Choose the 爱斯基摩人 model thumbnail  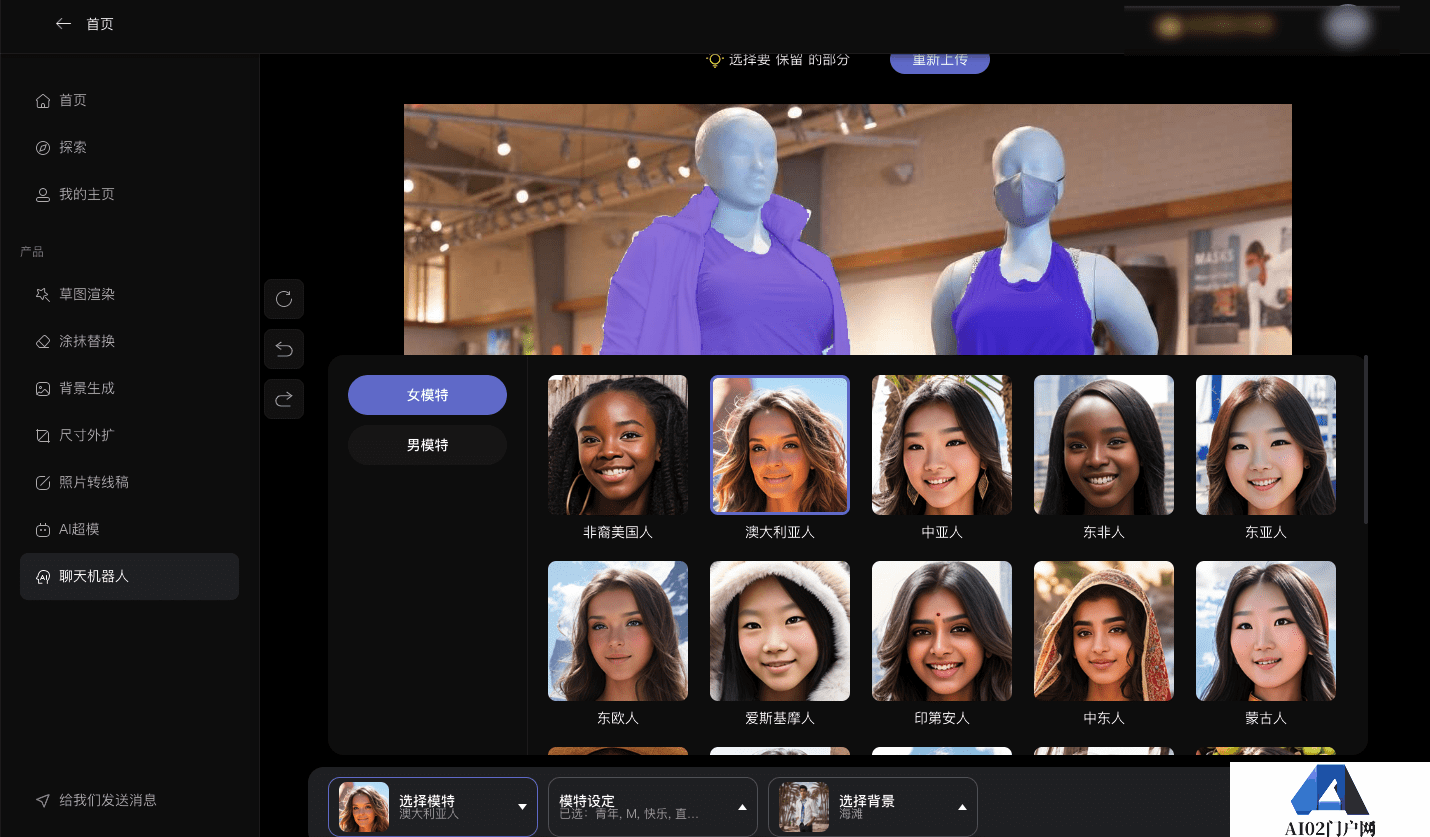pos(780,631)
